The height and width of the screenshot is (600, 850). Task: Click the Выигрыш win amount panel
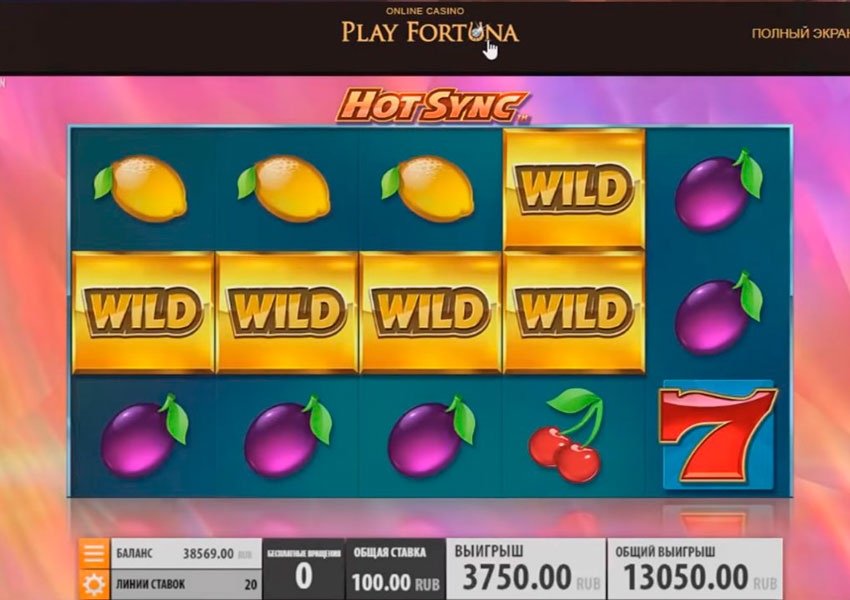click(526, 569)
